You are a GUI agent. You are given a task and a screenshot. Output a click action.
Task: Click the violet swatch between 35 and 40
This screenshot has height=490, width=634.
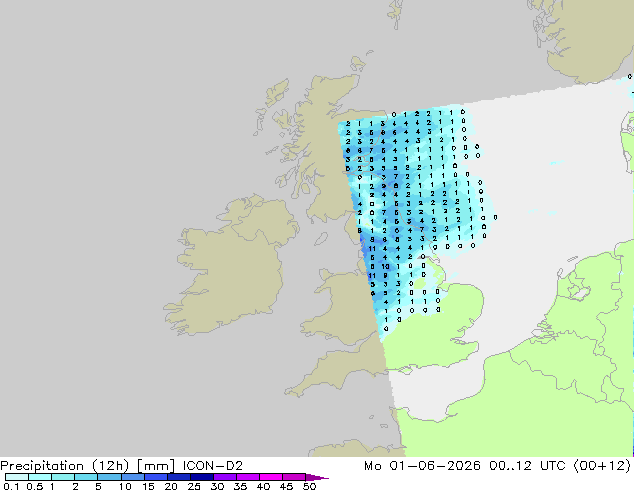[247, 477]
